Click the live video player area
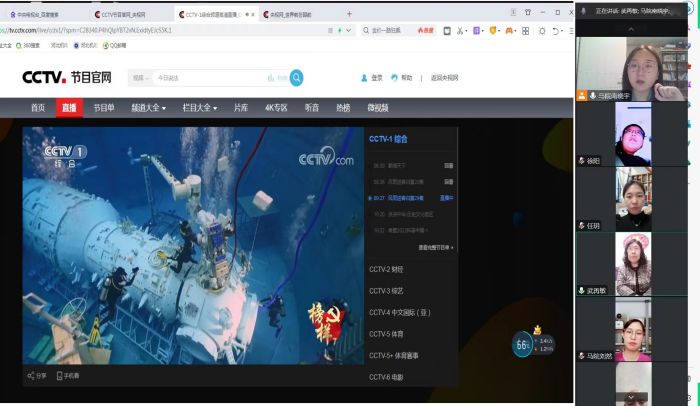This screenshot has height=406, width=700. (193, 246)
